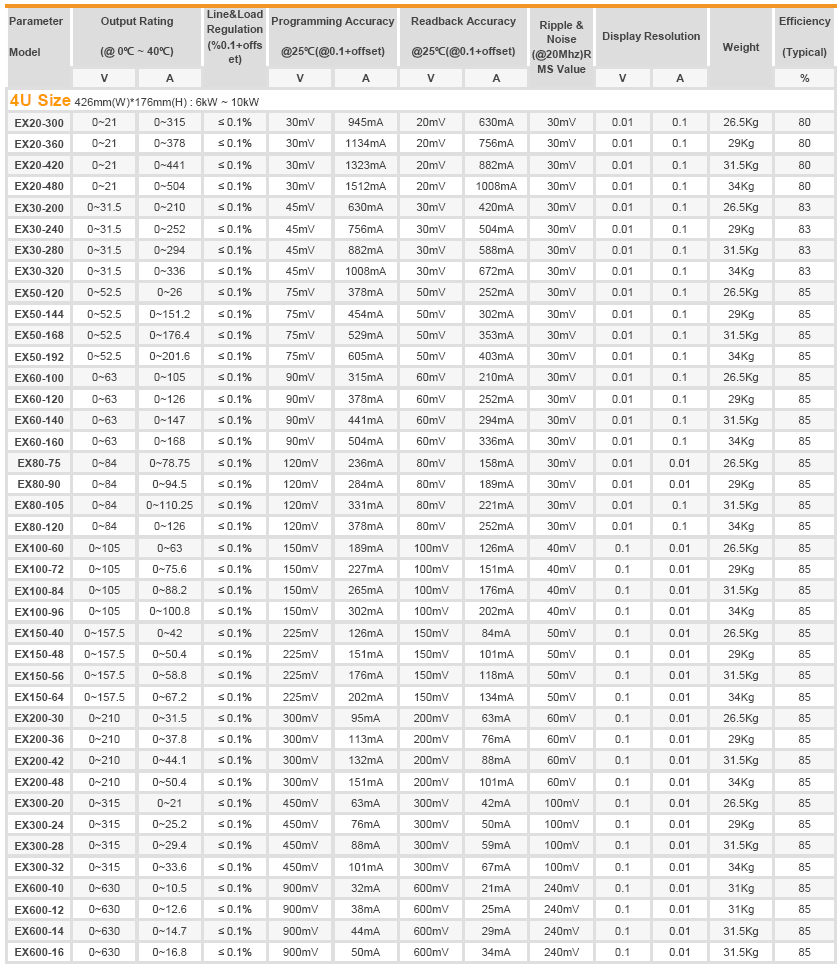Click the Output Rating column header
This screenshot has width=840, height=968.
pyautogui.click(x=137, y=36)
